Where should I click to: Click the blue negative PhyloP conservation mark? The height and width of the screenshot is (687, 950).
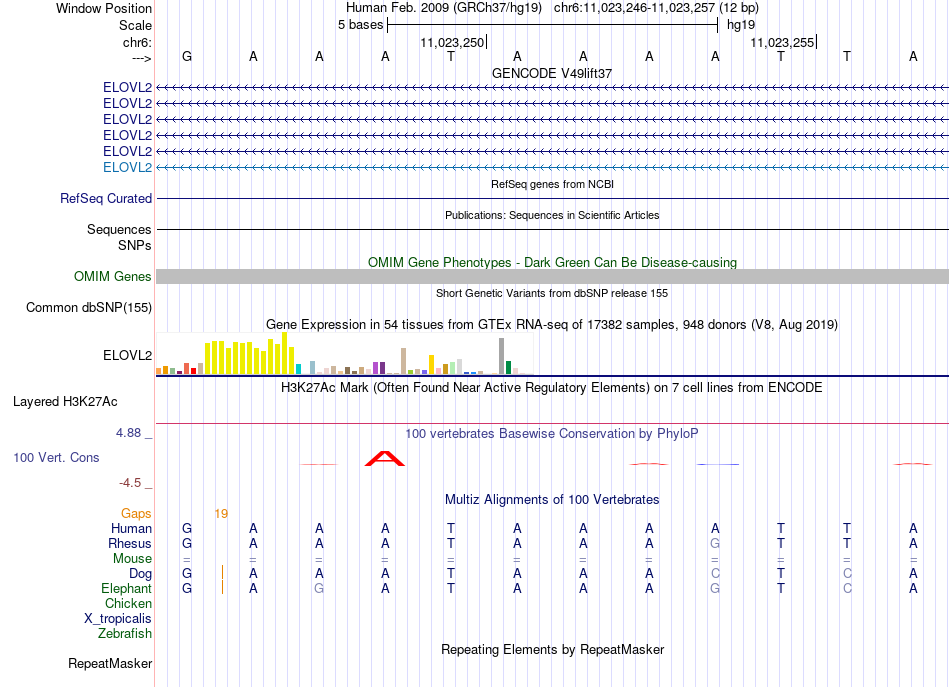pyautogui.click(x=718, y=465)
